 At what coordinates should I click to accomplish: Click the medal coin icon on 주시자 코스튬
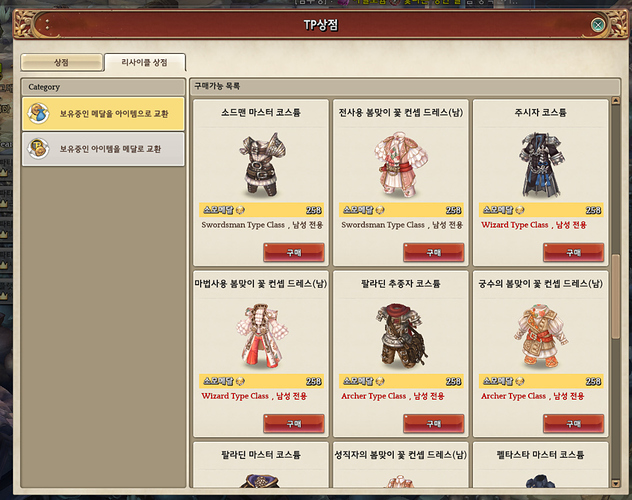[520, 210]
